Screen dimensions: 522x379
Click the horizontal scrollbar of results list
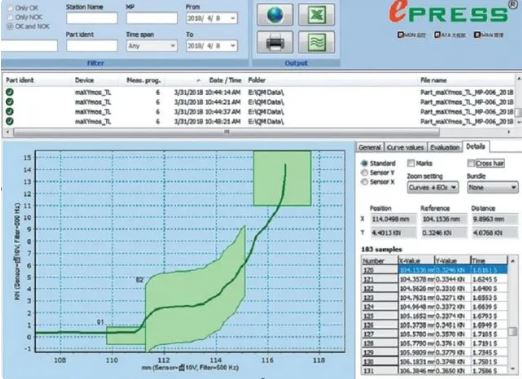[x=226, y=132]
